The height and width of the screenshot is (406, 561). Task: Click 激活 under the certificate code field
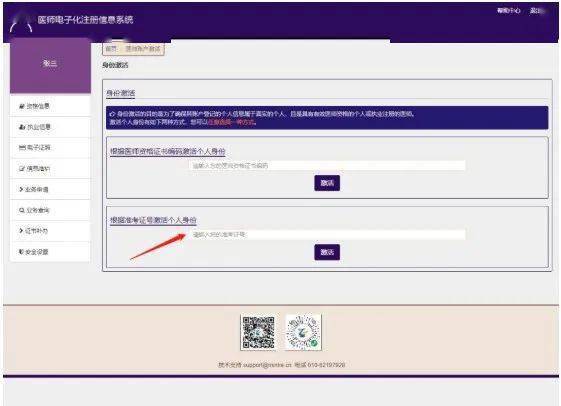pyautogui.click(x=327, y=183)
